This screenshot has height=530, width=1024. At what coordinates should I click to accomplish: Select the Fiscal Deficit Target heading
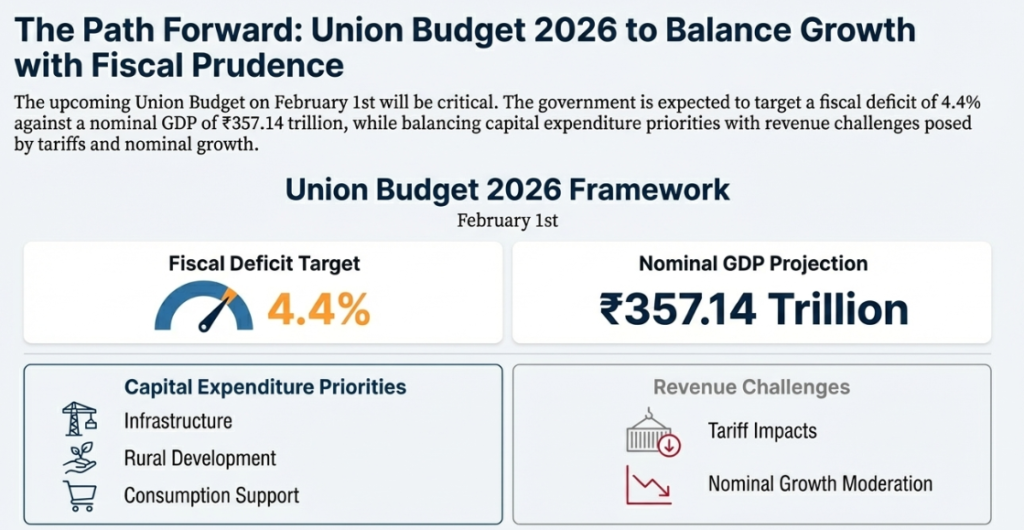click(264, 265)
